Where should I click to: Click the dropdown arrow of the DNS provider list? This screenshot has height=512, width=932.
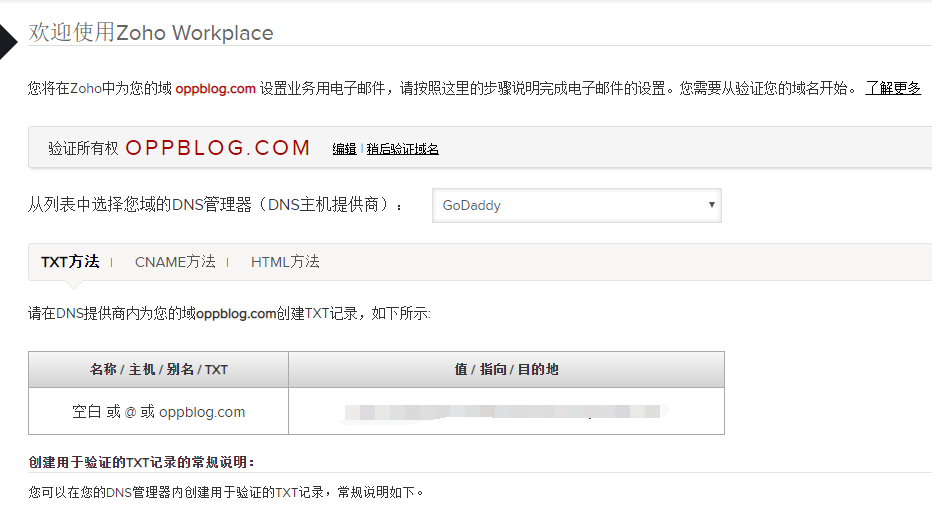711,205
